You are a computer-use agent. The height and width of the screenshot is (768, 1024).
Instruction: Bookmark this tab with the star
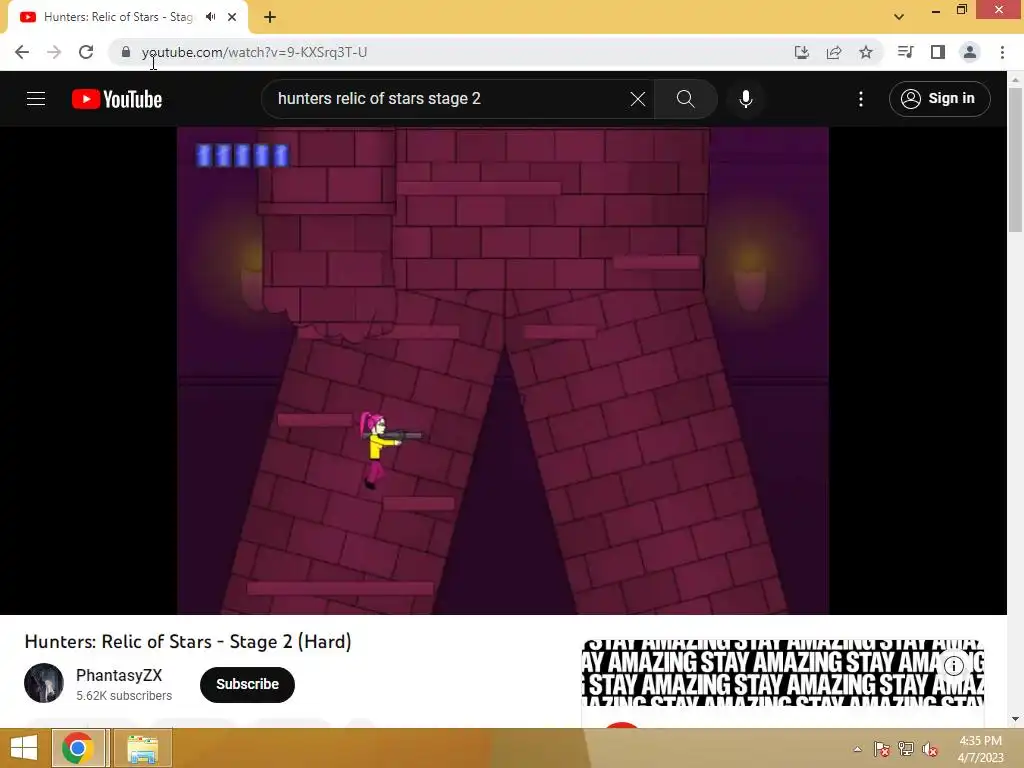click(x=866, y=52)
